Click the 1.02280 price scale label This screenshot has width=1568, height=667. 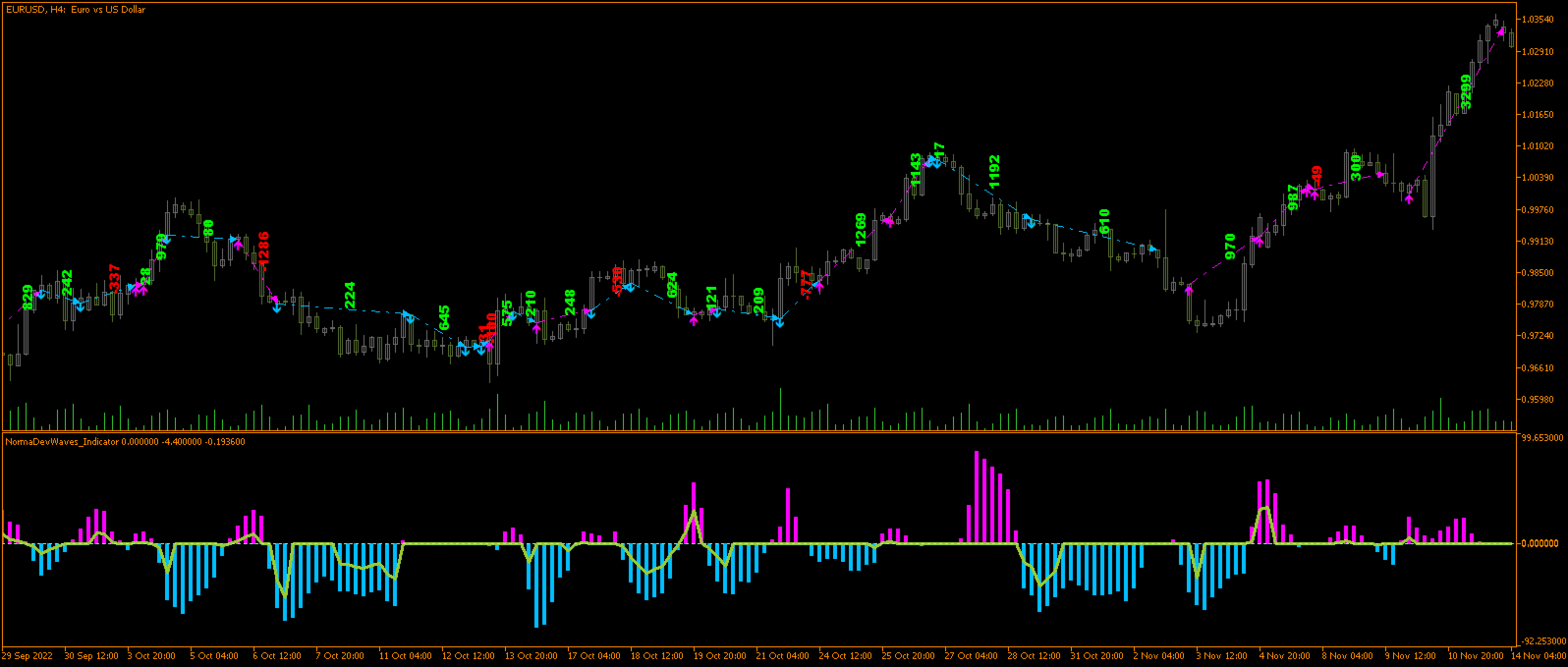[1540, 83]
